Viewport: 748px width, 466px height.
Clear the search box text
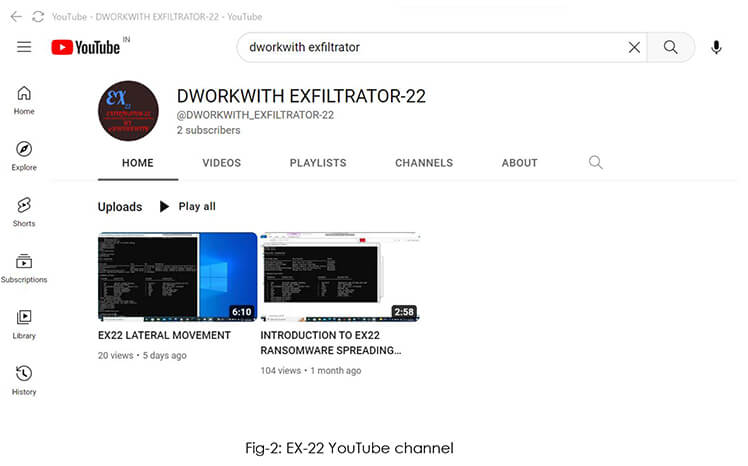(x=634, y=47)
